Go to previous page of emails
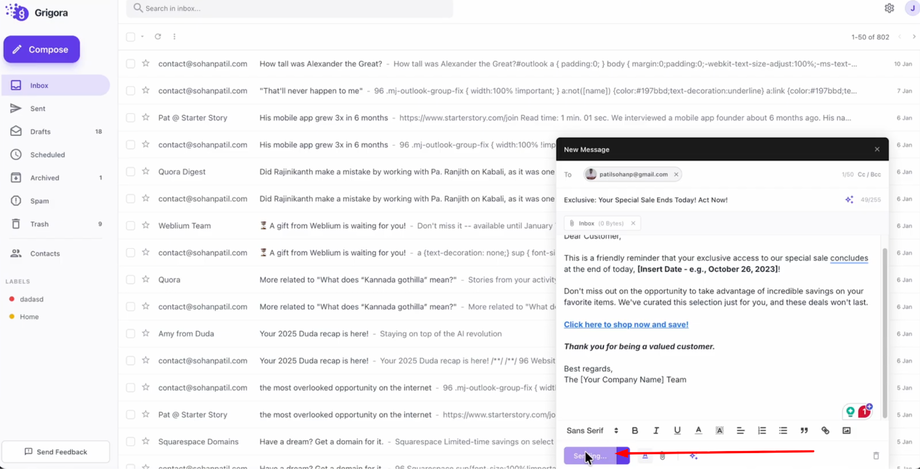This screenshot has height=469, width=920. pyautogui.click(x=900, y=37)
